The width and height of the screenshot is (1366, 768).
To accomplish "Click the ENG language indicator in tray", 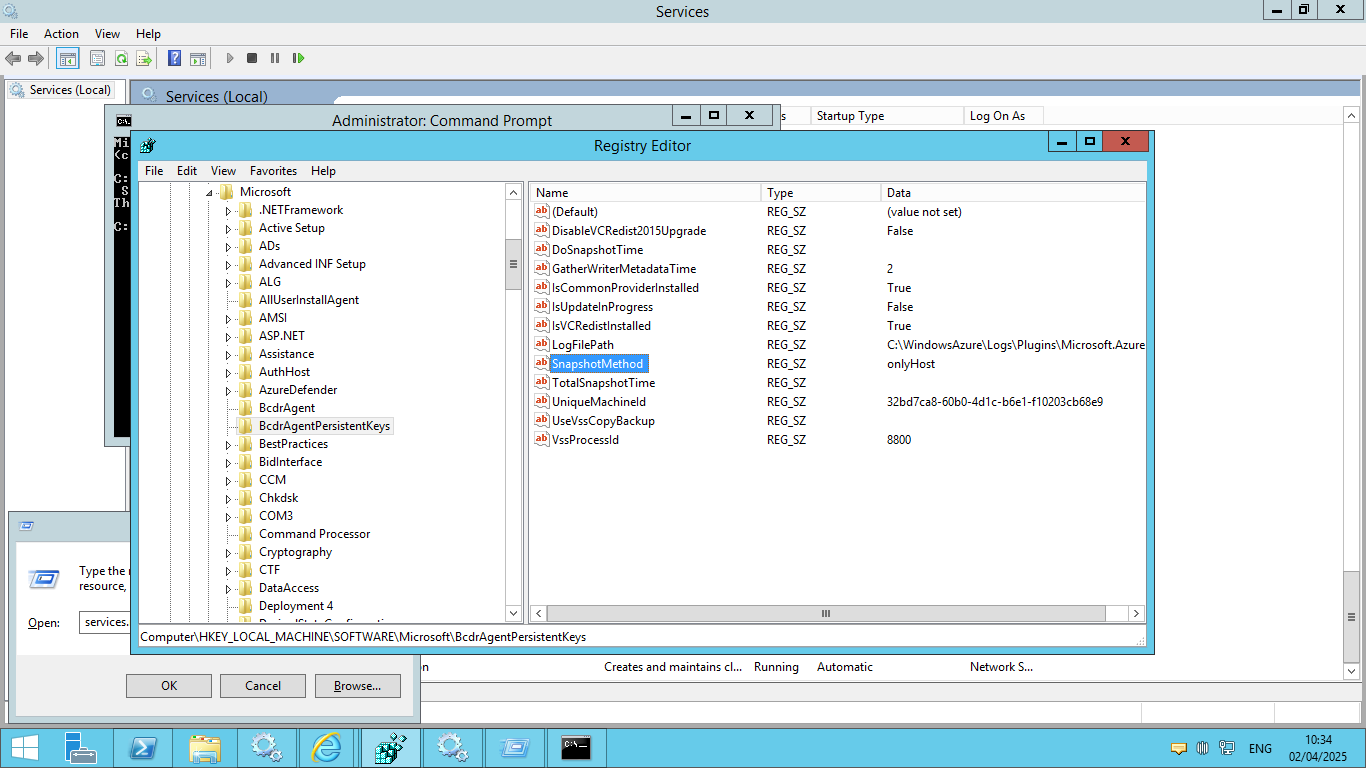I will pyautogui.click(x=1260, y=748).
